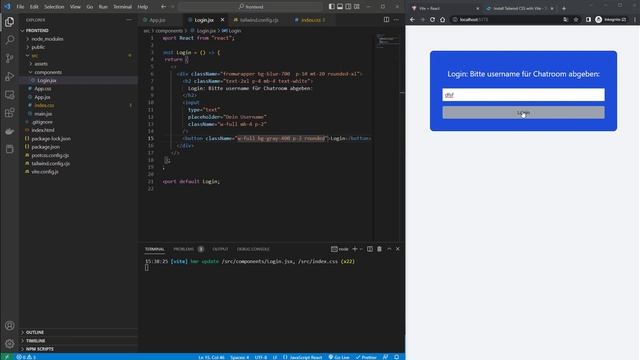Click the localhost address bar
The height and width of the screenshot is (360, 640).
click(506, 20)
